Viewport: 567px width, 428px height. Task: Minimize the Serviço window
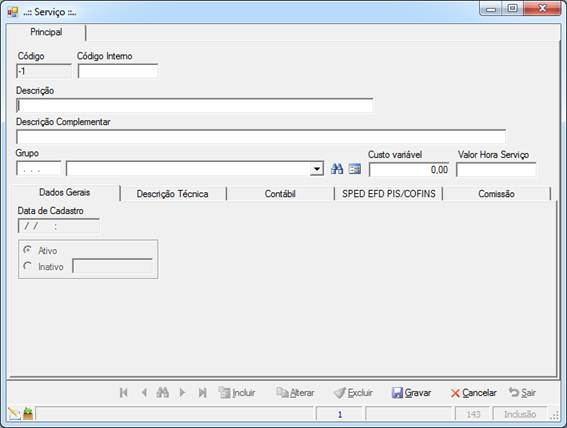tap(491, 9)
